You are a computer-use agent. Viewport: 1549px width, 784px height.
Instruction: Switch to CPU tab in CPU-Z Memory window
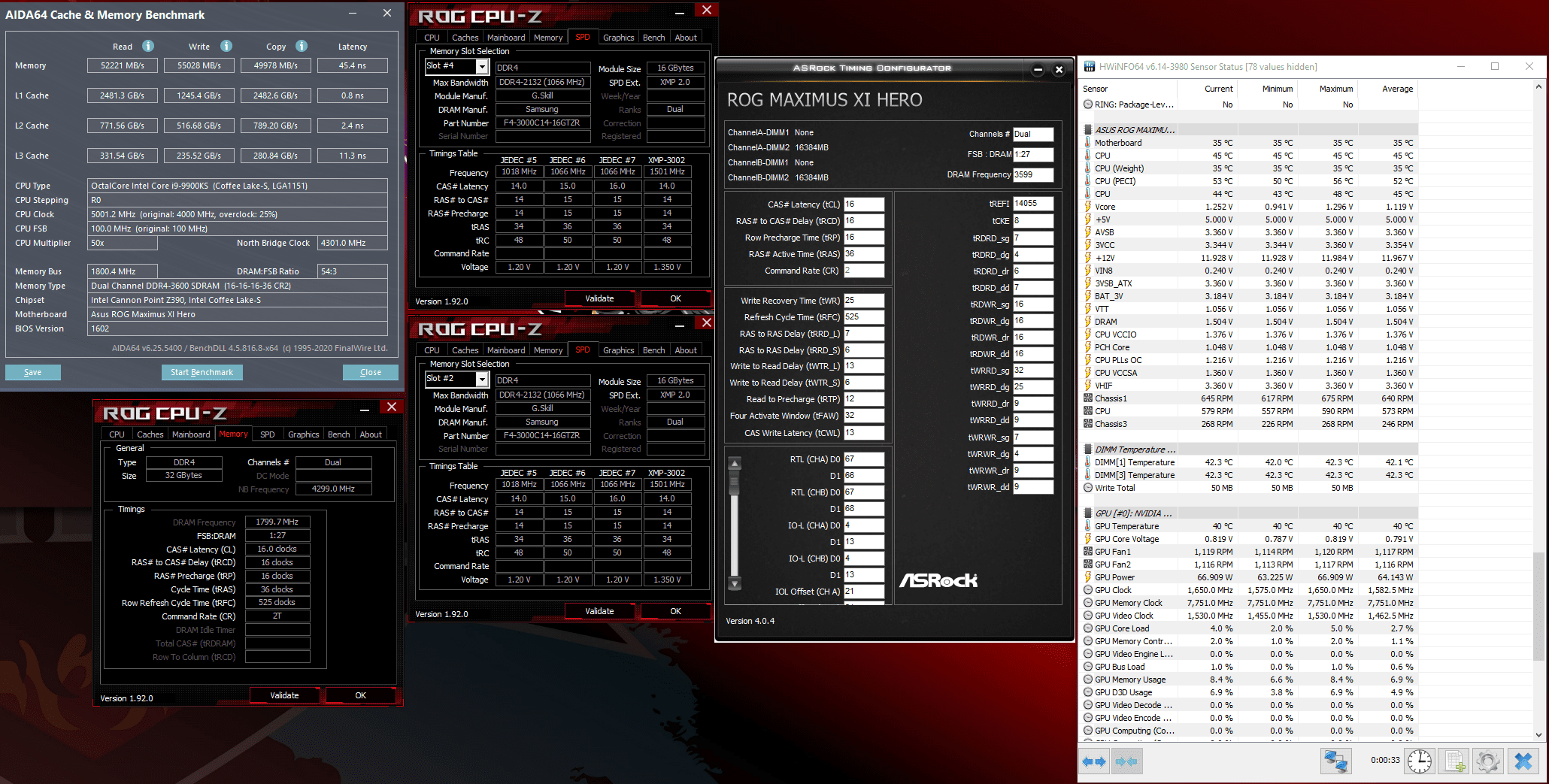[117, 434]
